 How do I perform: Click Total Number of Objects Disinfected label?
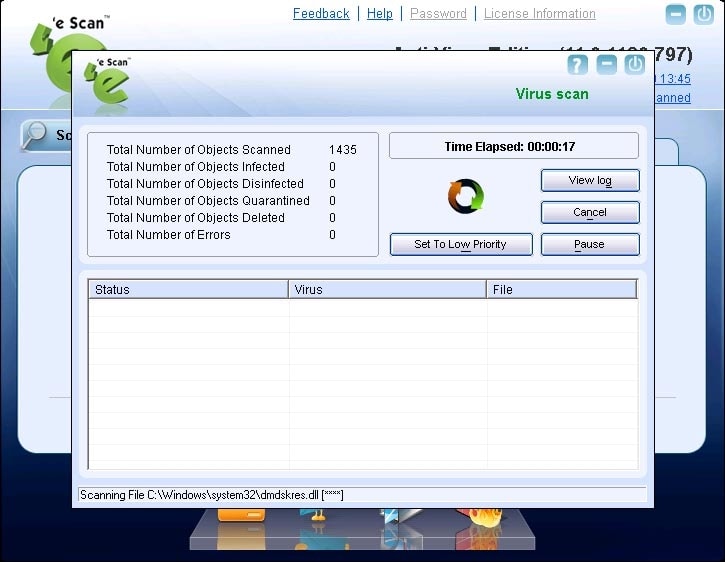tap(205, 184)
